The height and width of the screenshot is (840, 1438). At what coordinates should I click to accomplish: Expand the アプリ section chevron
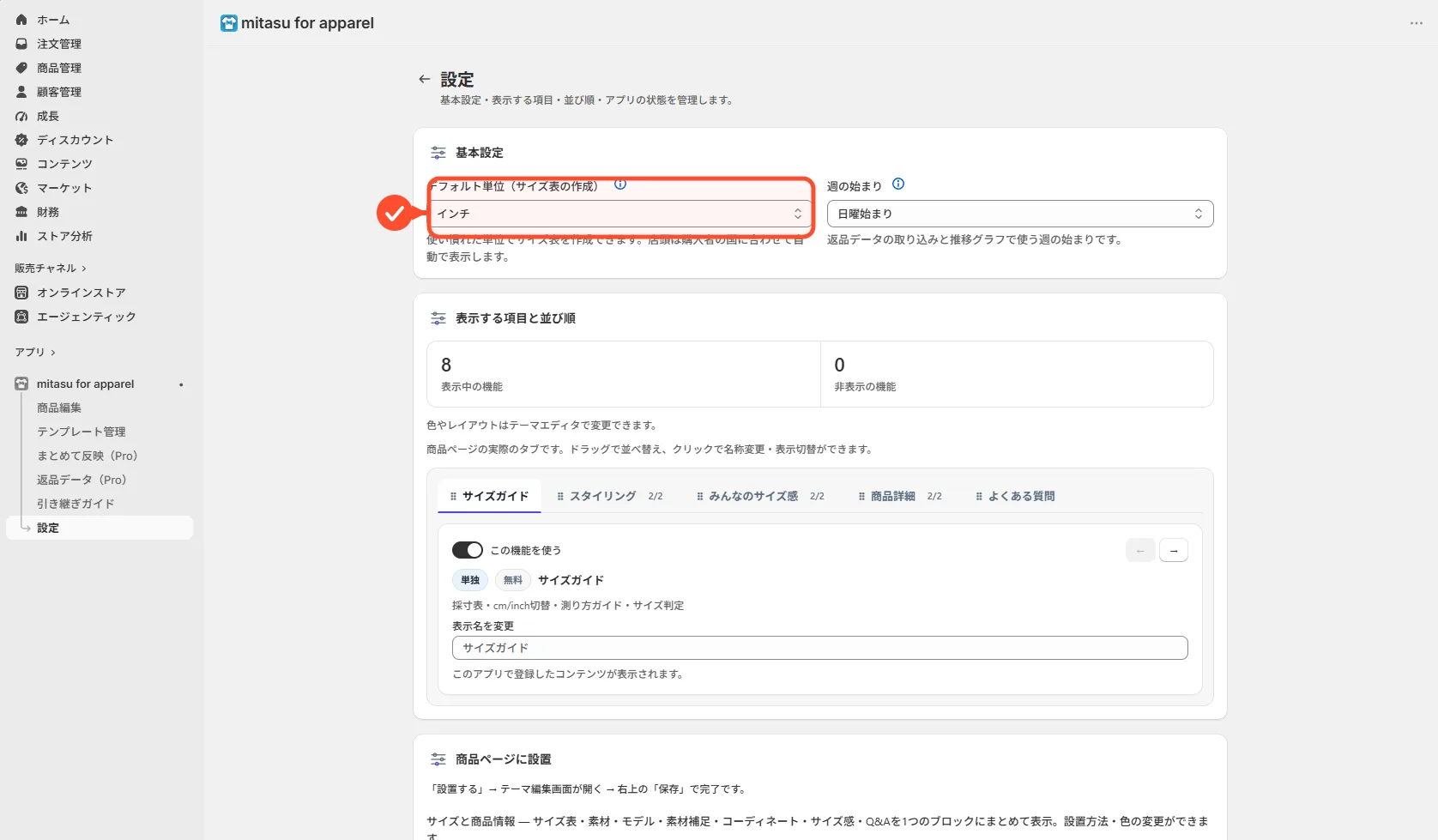(x=53, y=353)
